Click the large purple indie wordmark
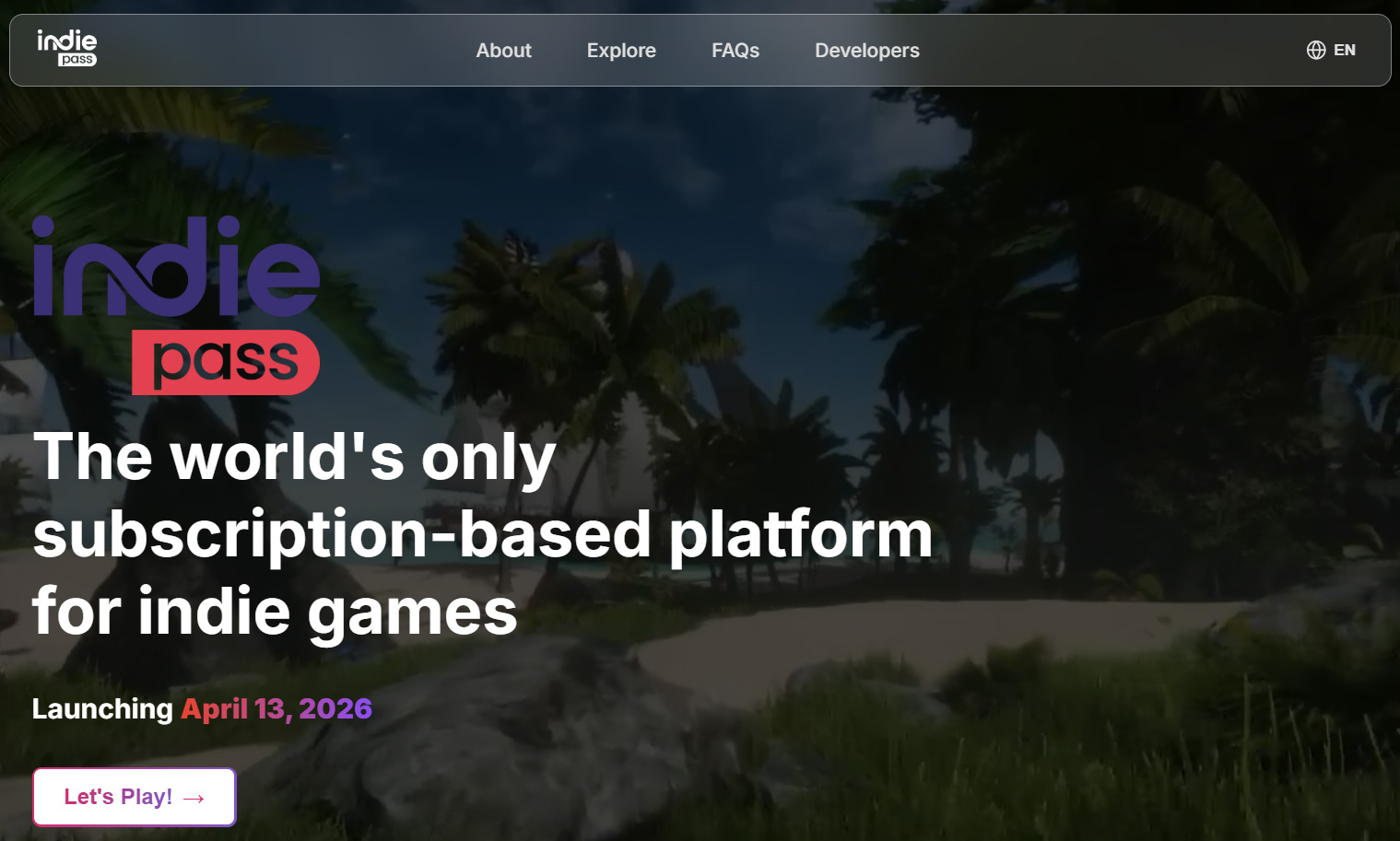This screenshot has width=1400, height=841. [x=175, y=268]
